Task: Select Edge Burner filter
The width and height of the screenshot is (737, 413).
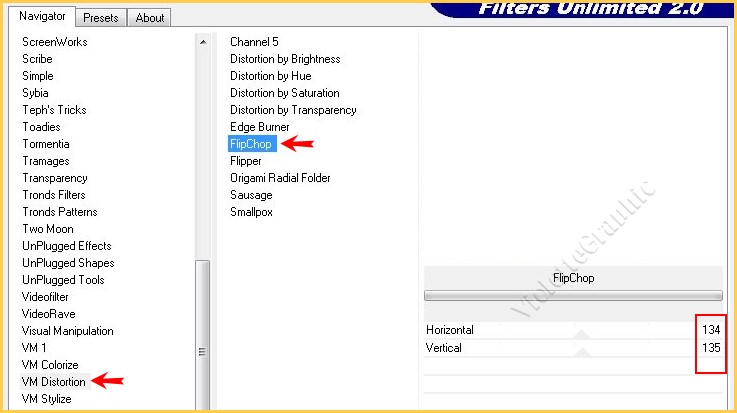Action: [x=259, y=127]
